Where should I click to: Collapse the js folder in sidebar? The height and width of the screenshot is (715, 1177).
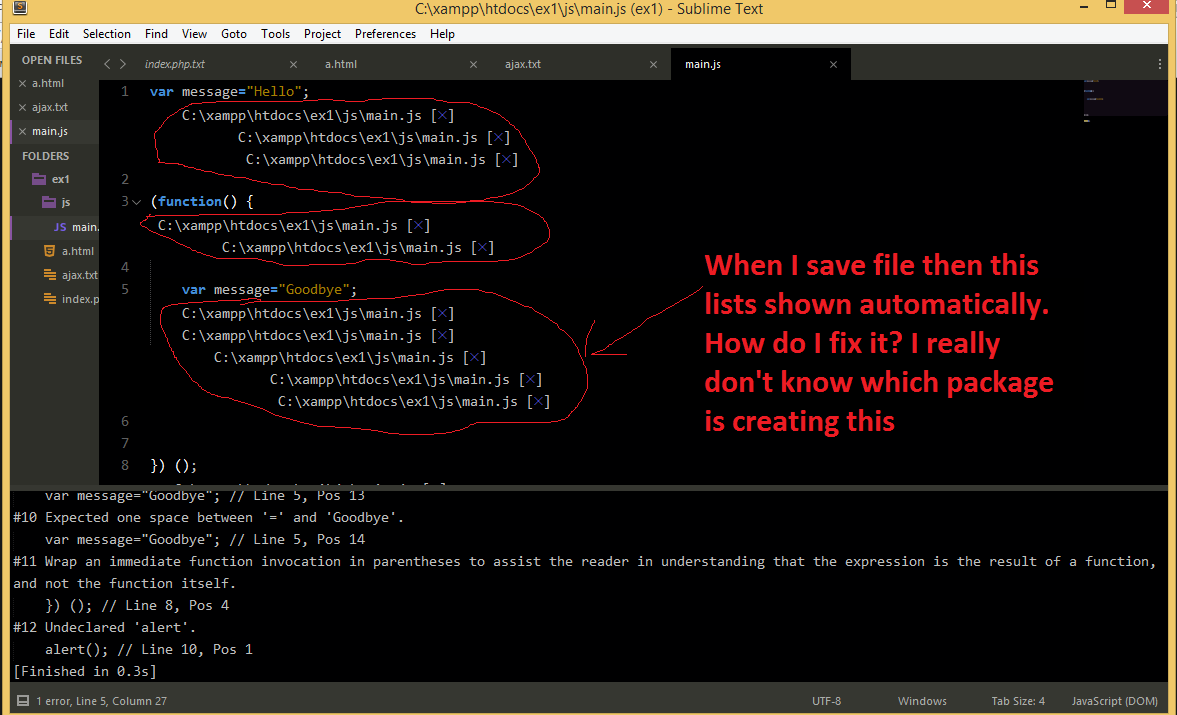coord(51,203)
